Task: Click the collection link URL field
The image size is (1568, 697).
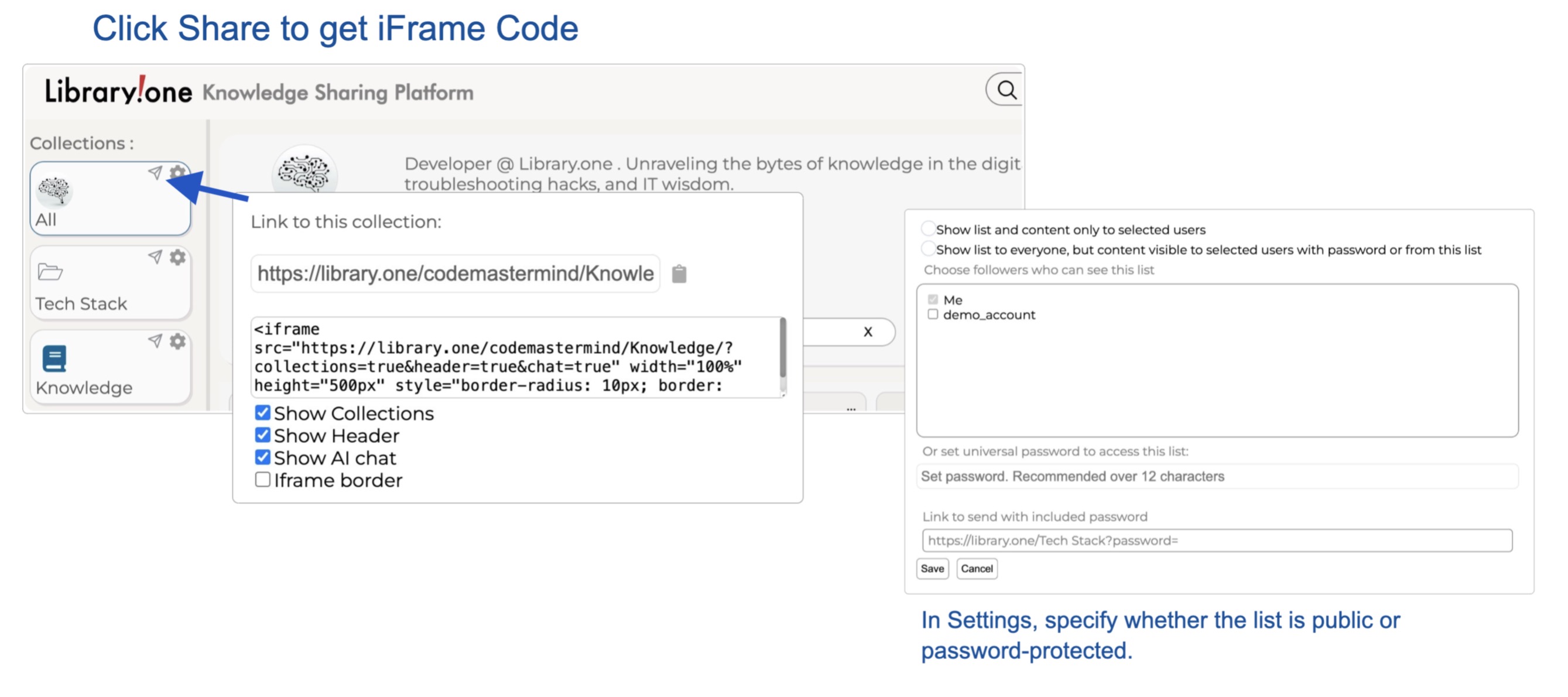Action: coord(456,274)
